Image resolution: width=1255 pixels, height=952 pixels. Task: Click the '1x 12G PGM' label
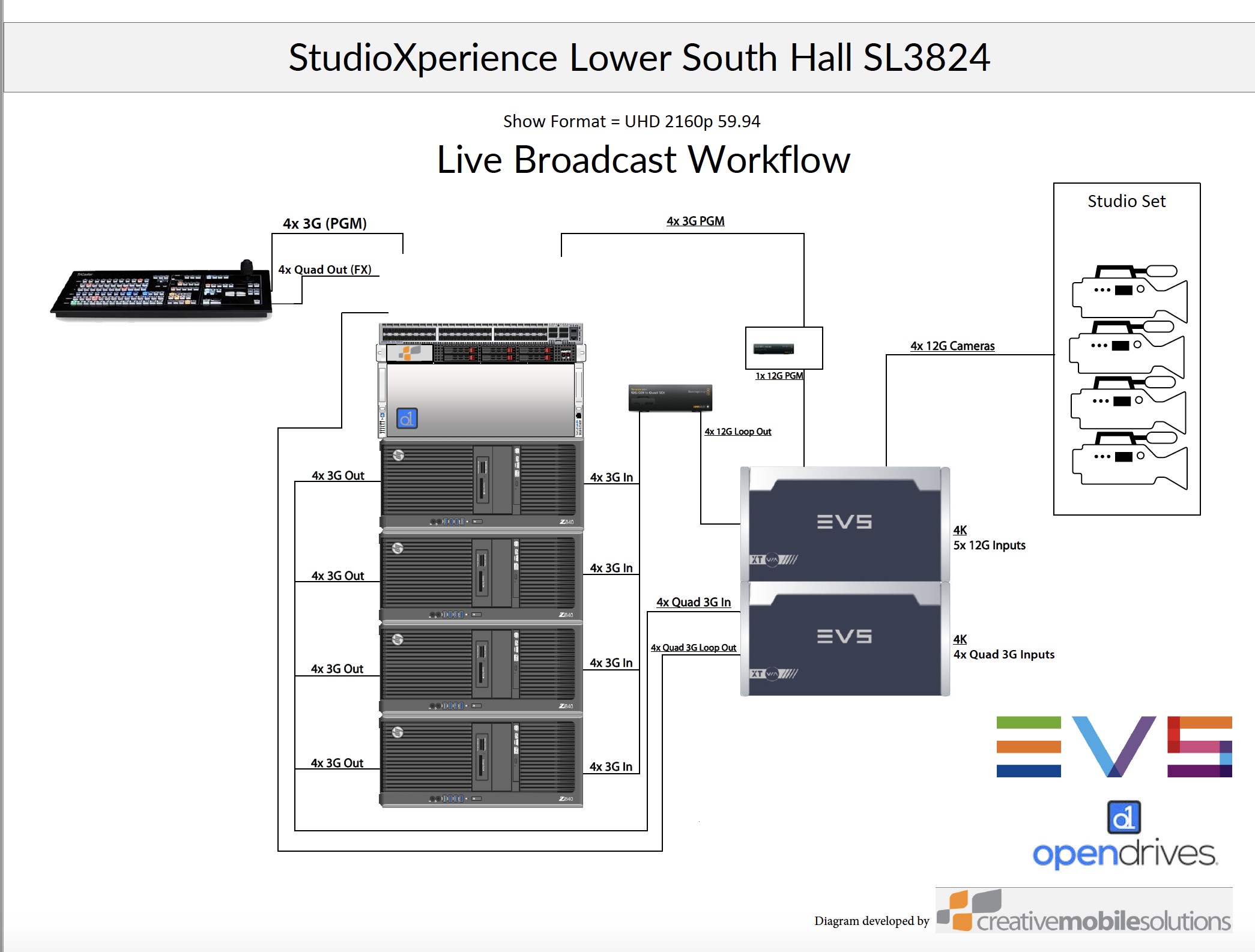(x=779, y=376)
